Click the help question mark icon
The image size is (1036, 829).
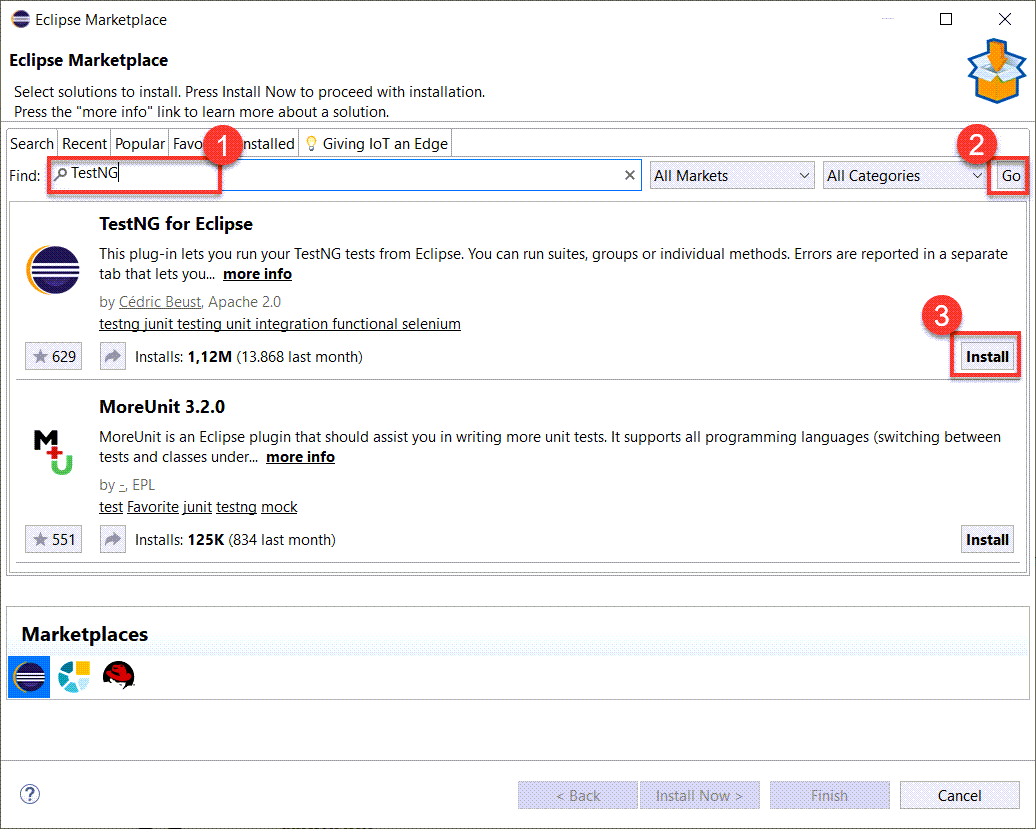(x=30, y=794)
